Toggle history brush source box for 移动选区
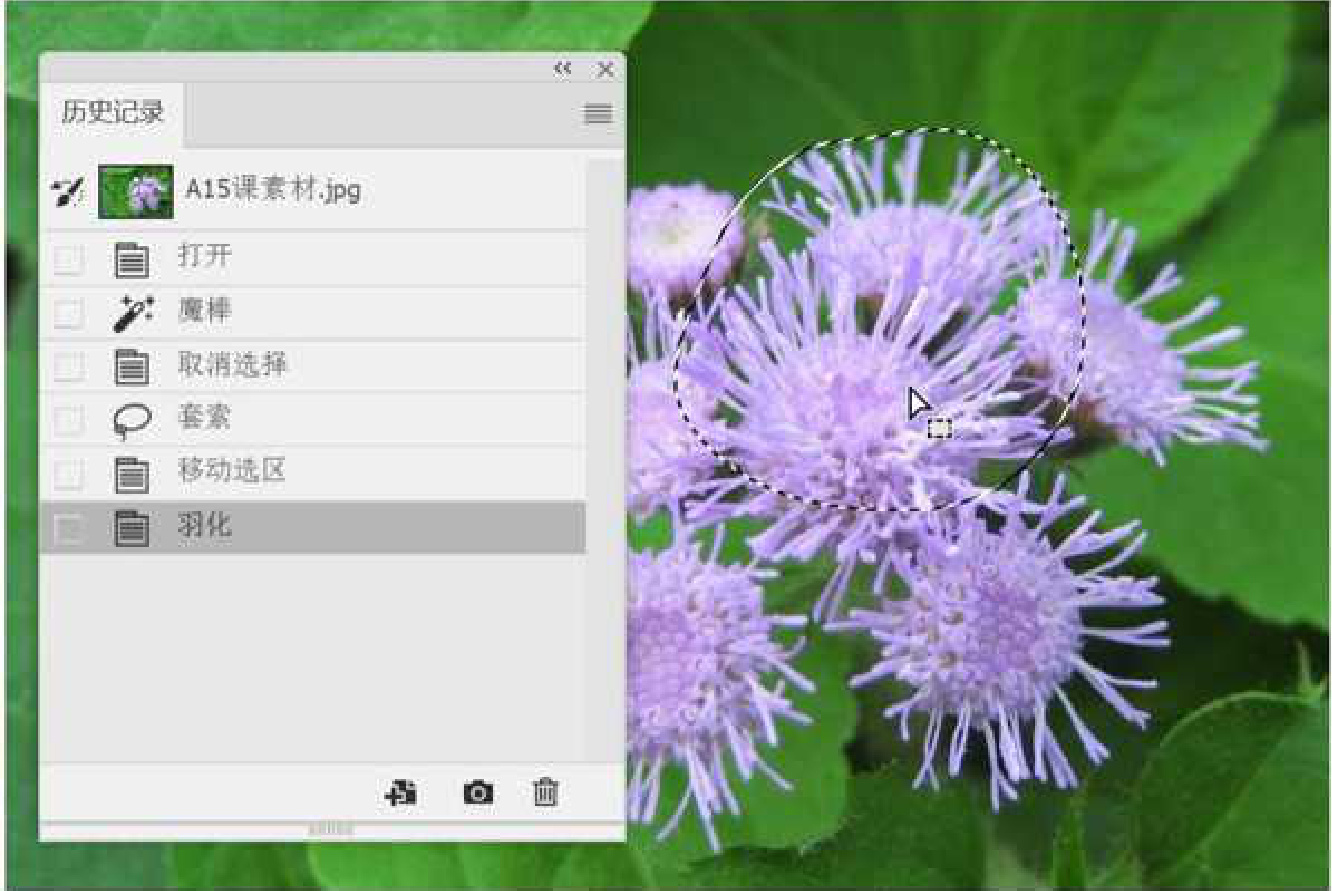1332x891 pixels. click(68, 474)
